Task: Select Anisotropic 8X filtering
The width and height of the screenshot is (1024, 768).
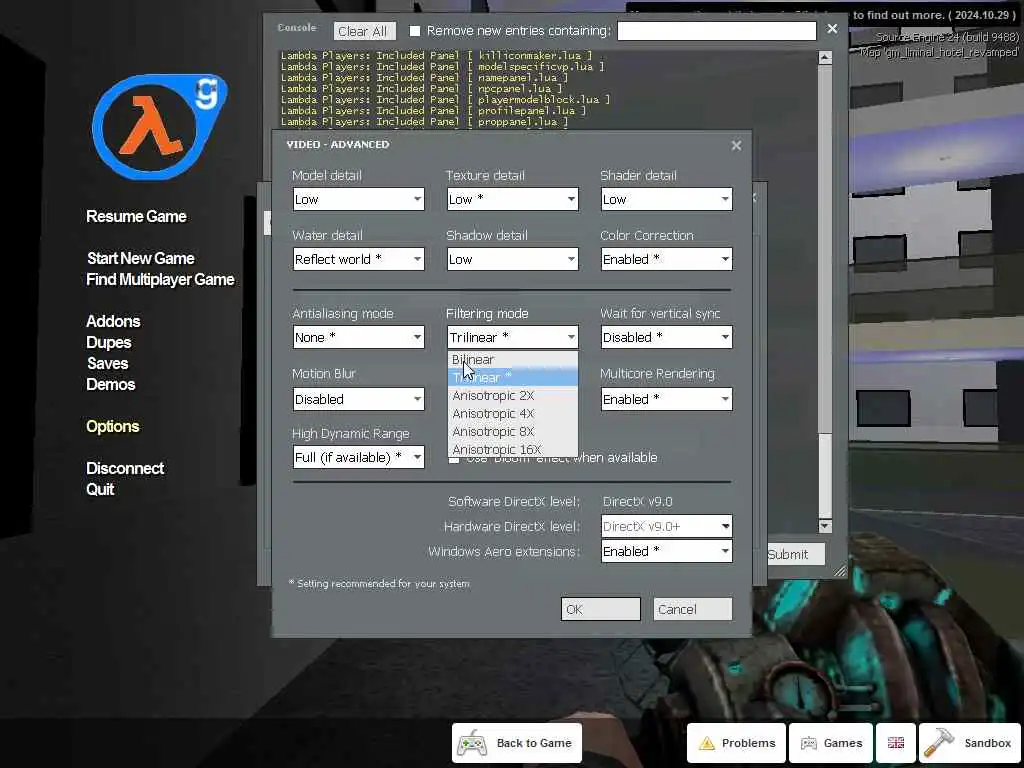Action: pyautogui.click(x=513, y=432)
